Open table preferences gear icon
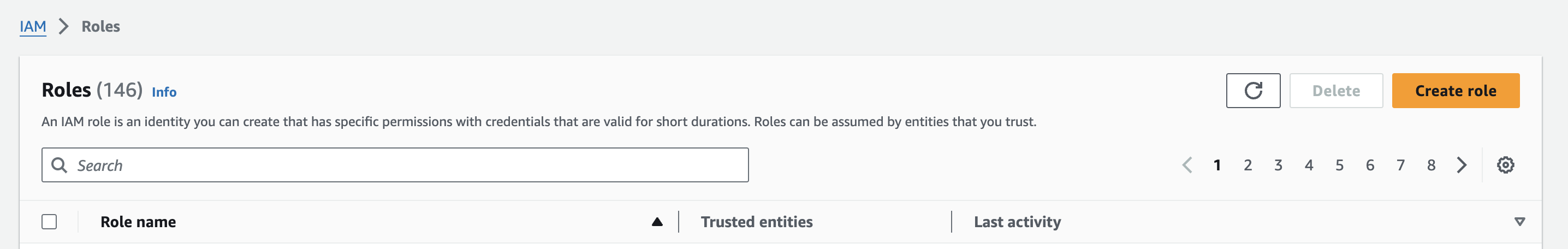 tap(1505, 165)
